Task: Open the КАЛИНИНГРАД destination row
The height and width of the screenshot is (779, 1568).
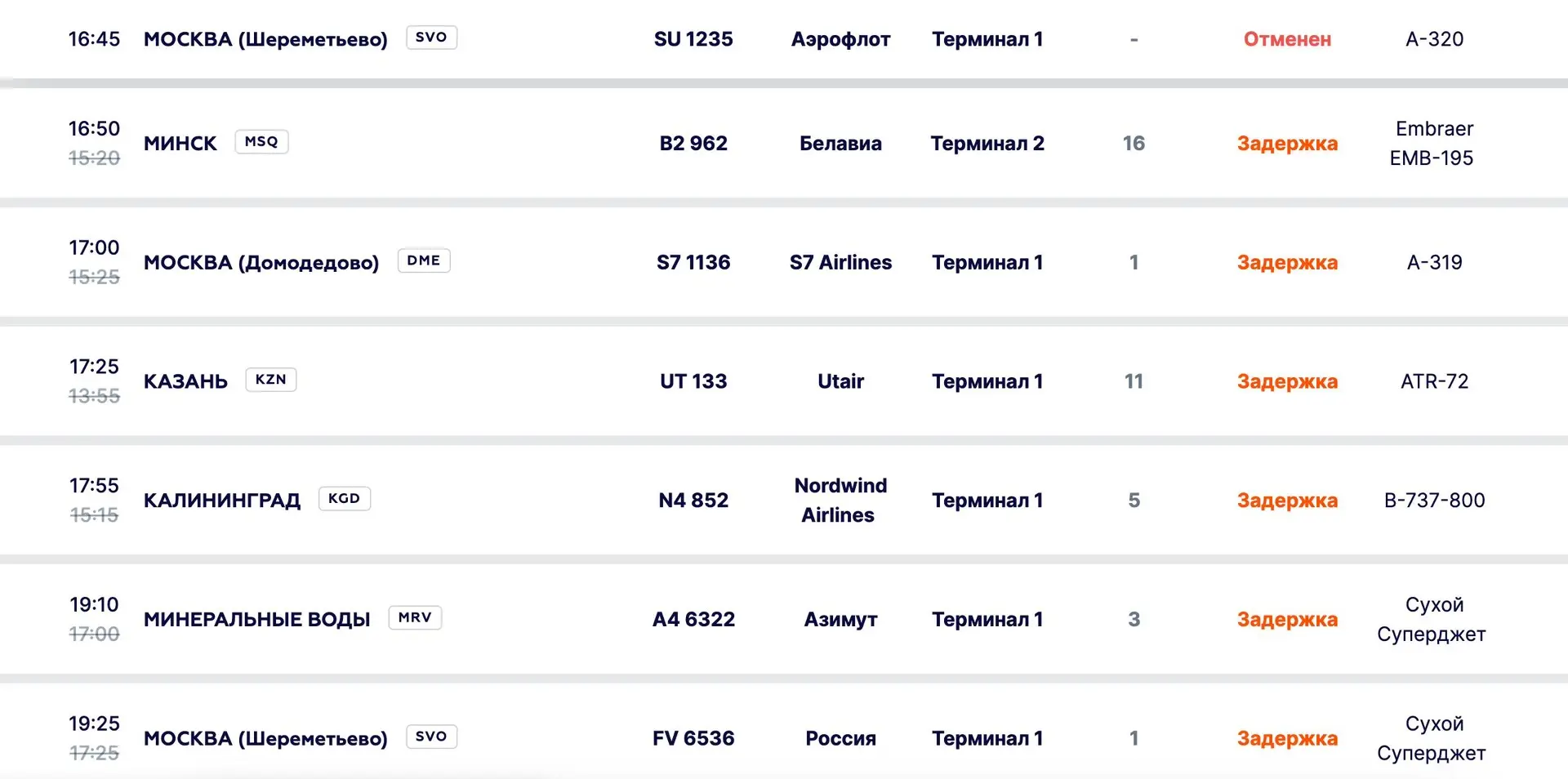Action: (x=784, y=500)
